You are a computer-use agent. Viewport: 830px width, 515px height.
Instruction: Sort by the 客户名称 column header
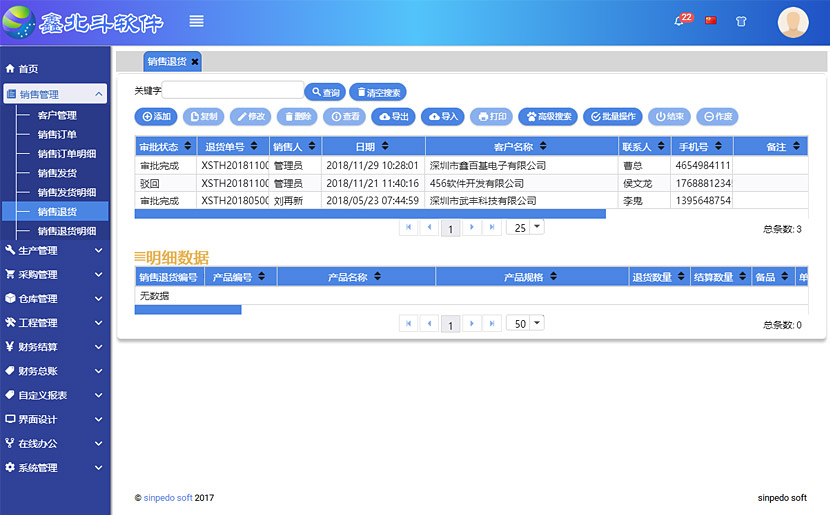[x=520, y=147]
